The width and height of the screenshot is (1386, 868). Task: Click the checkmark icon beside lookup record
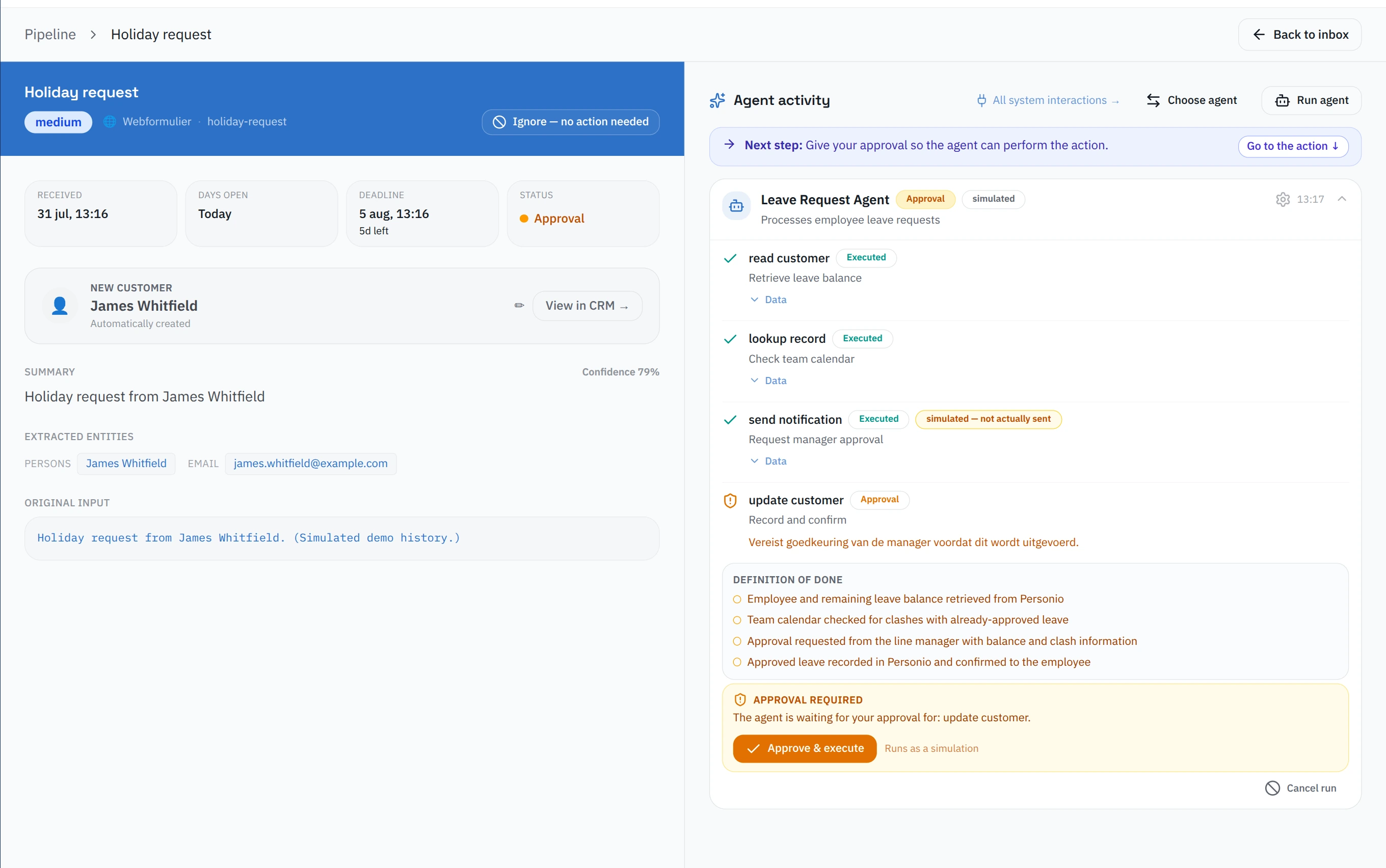tap(730, 339)
